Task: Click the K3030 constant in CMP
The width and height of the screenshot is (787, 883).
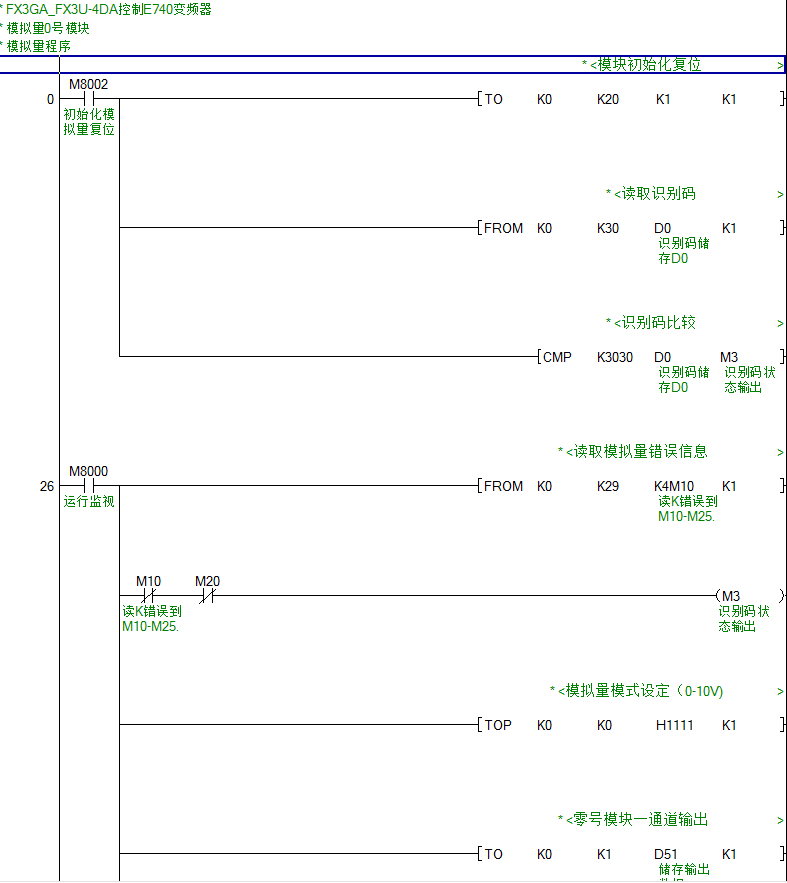Action: 614,357
